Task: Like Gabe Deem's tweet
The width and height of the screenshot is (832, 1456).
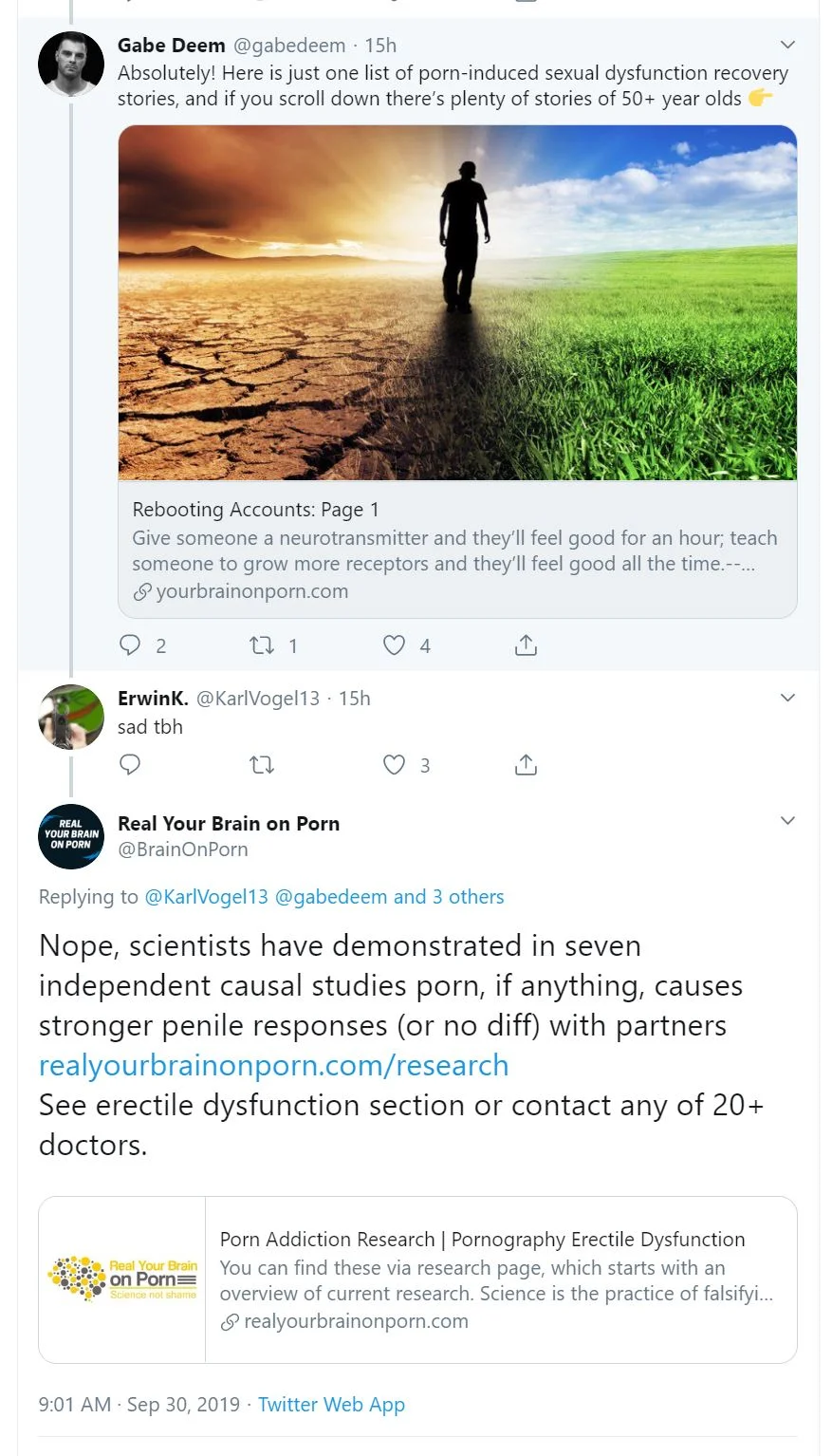Action: (394, 645)
